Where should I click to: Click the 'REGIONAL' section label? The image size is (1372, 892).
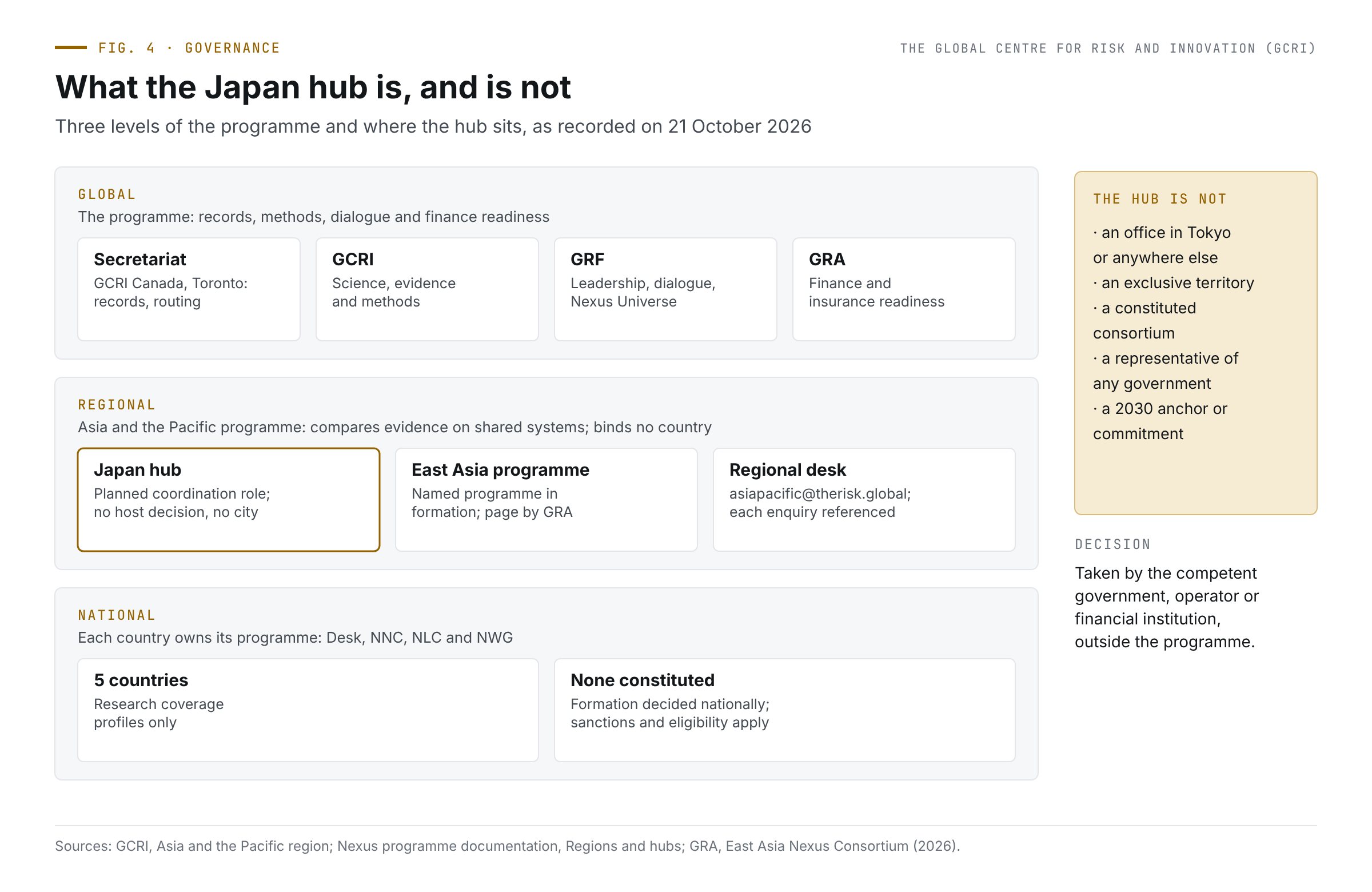(117, 405)
